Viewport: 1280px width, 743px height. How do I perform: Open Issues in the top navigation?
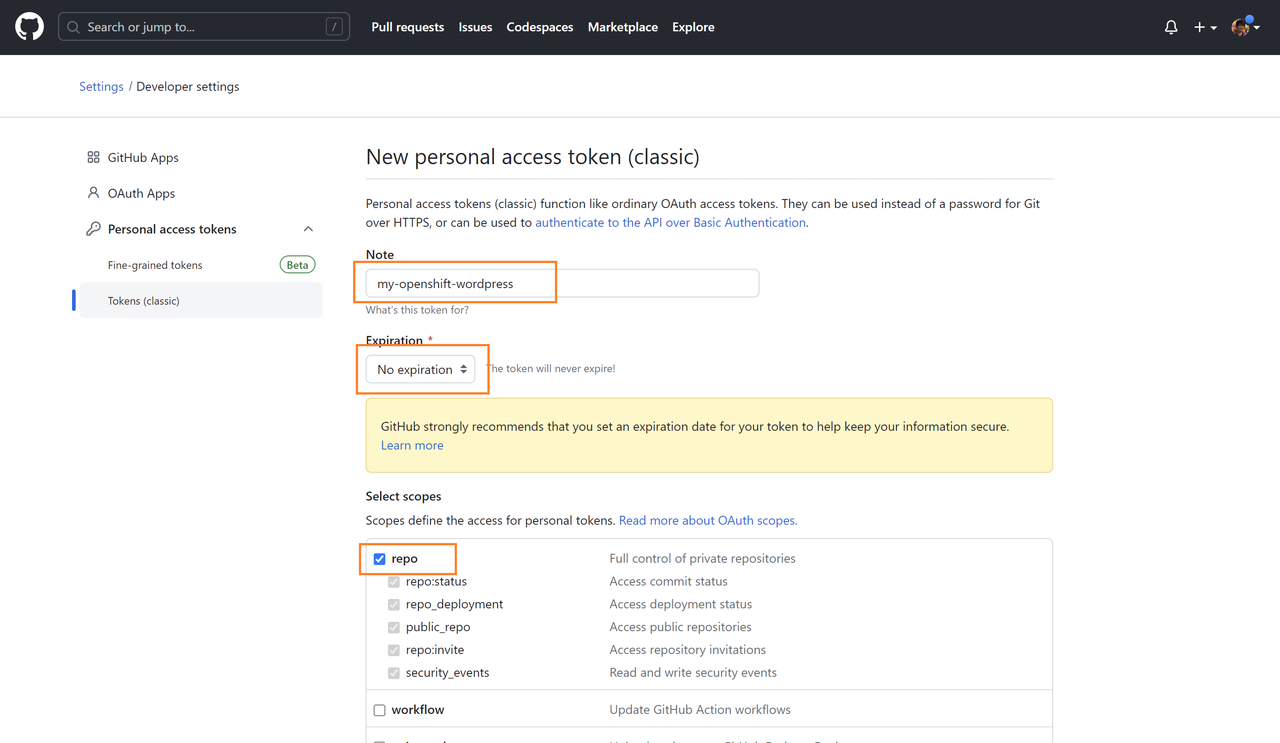(x=475, y=27)
